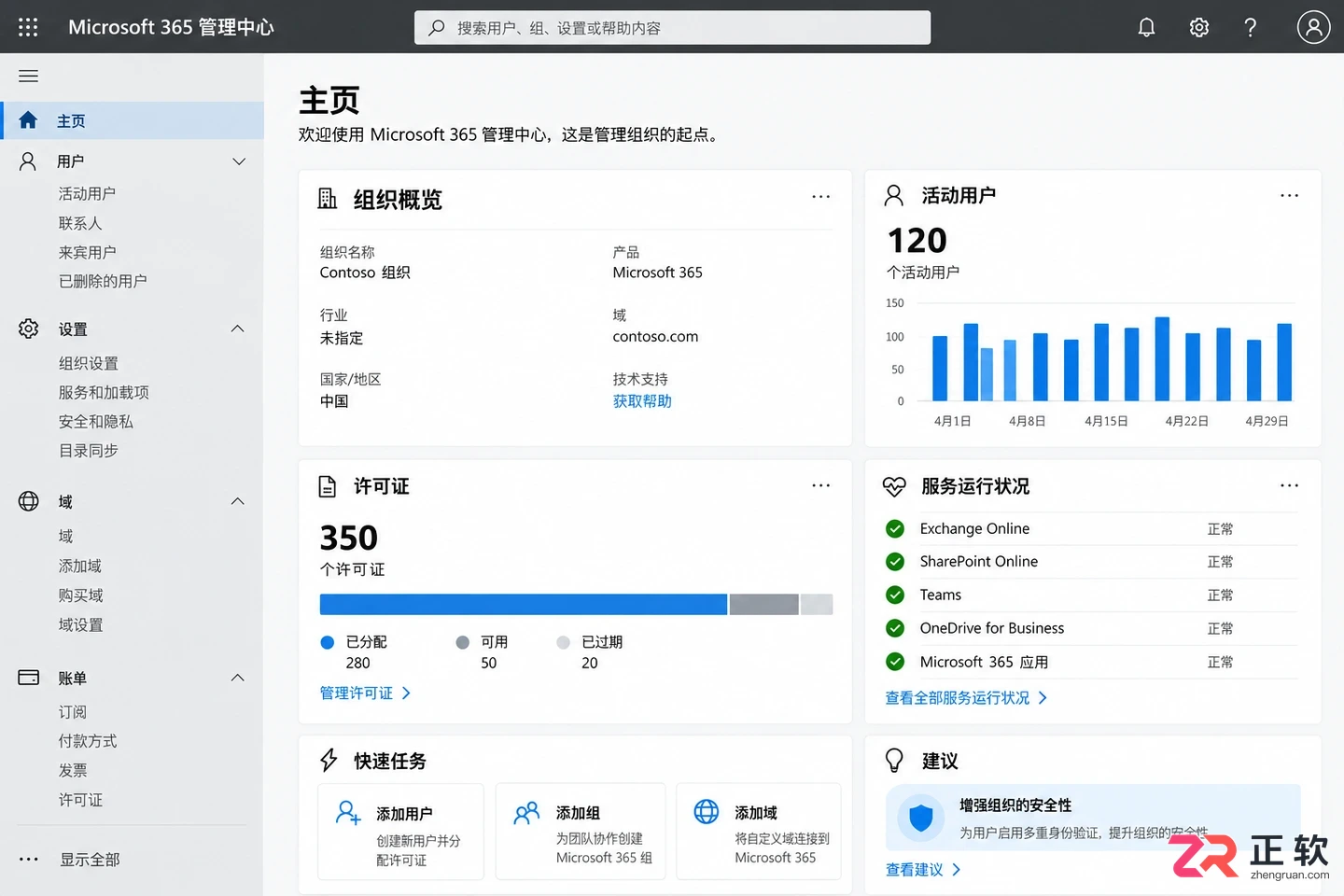Click the shield icon in 建议 card
The height and width of the screenshot is (896, 1344).
coord(921,818)
